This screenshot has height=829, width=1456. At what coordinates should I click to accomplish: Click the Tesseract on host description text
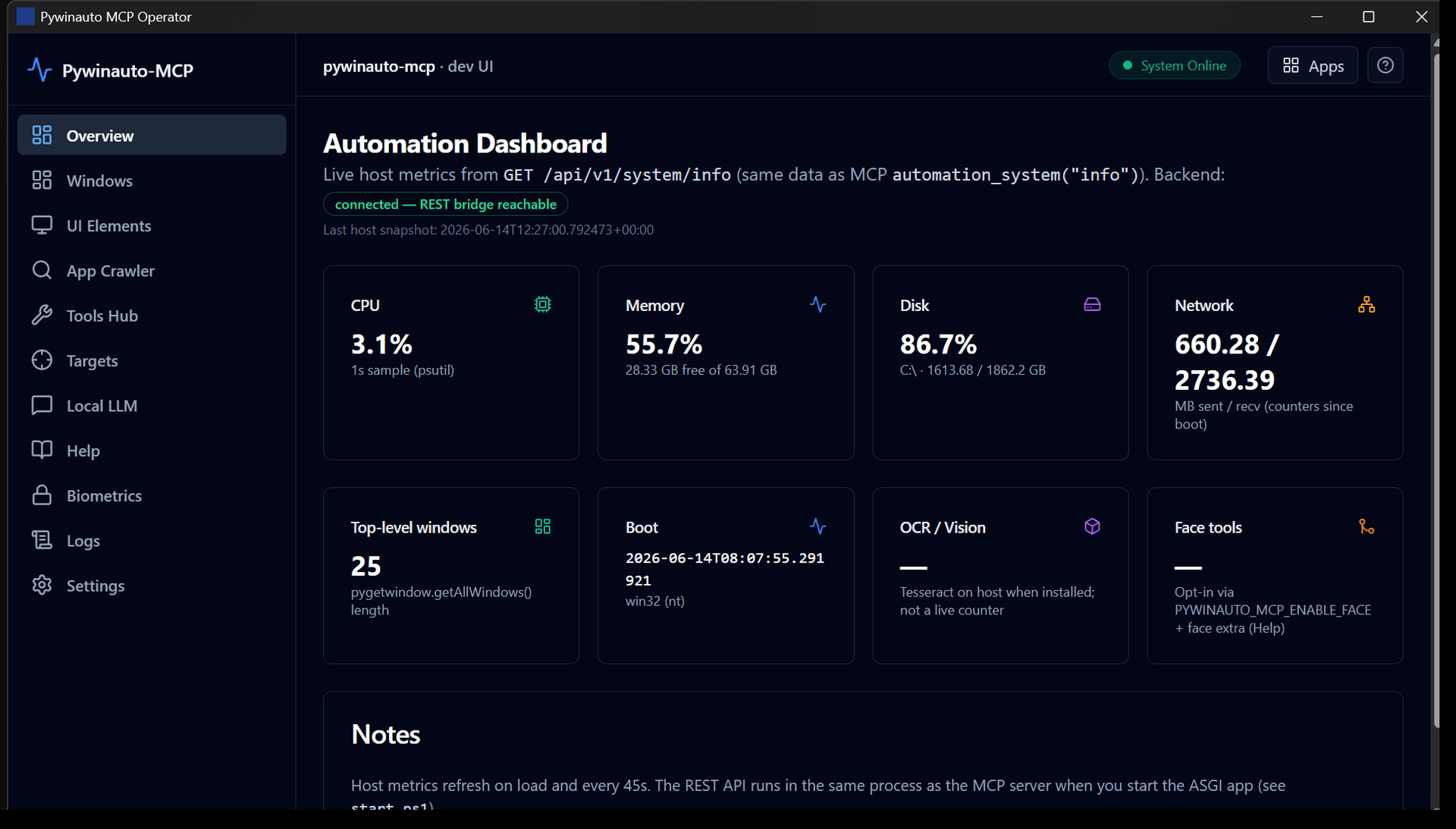997,601
